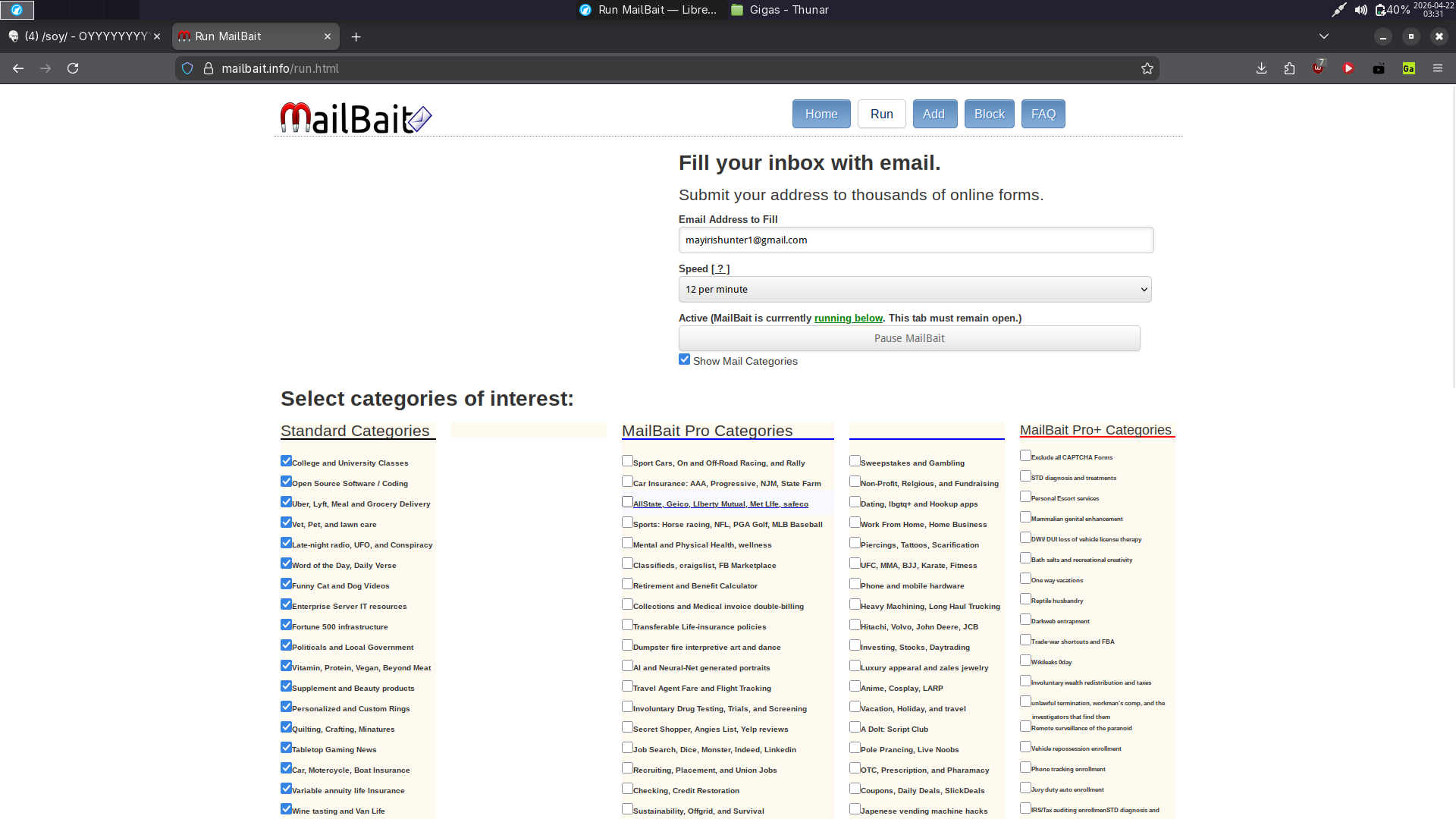Click the back navigation arrow
The image size is (1456, 819).
(18, 68)
